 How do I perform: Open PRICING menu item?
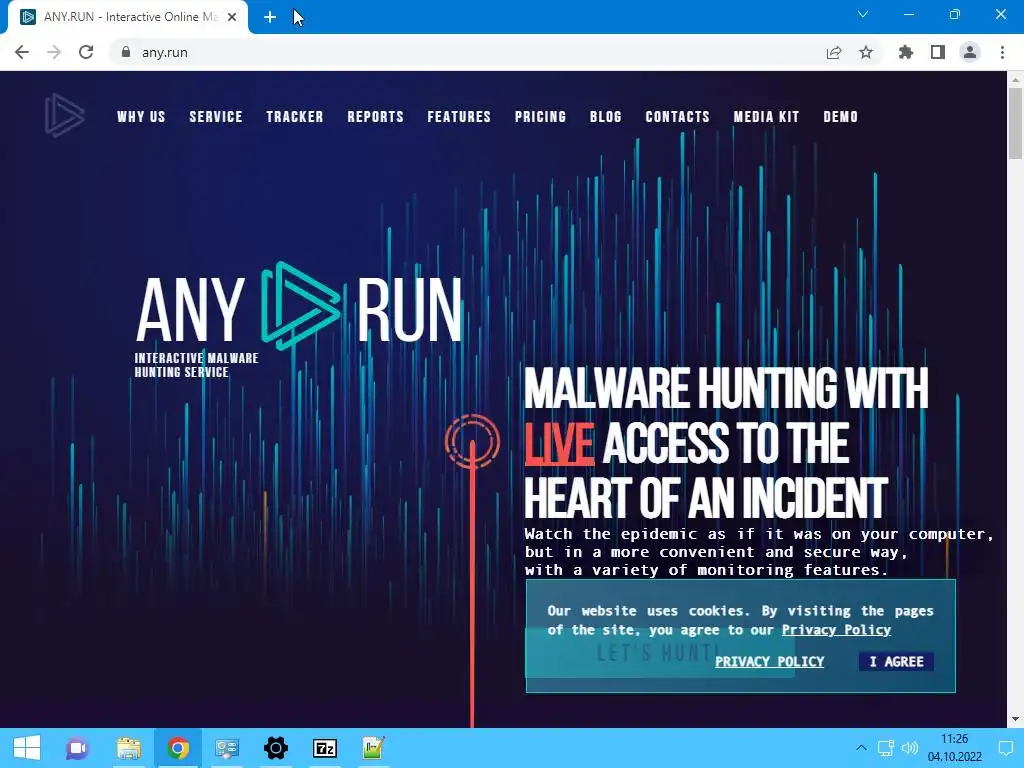tap(540, 116)
